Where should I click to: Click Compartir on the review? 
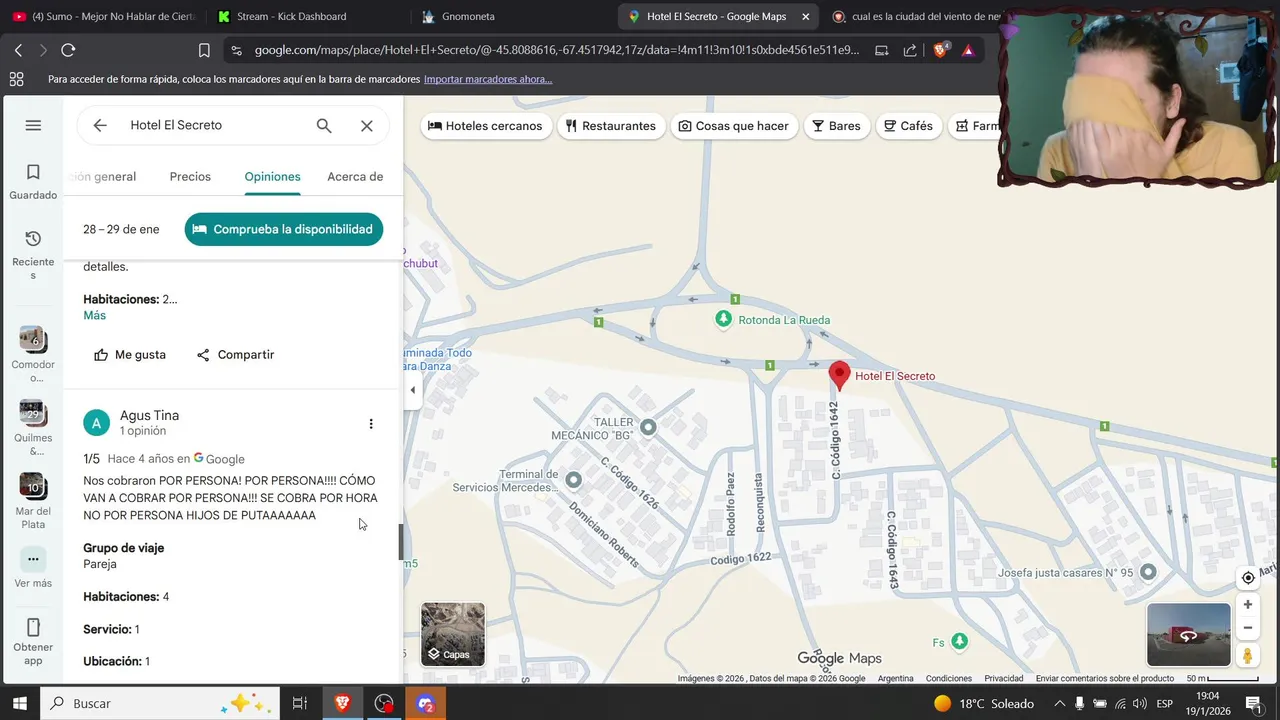235,355
